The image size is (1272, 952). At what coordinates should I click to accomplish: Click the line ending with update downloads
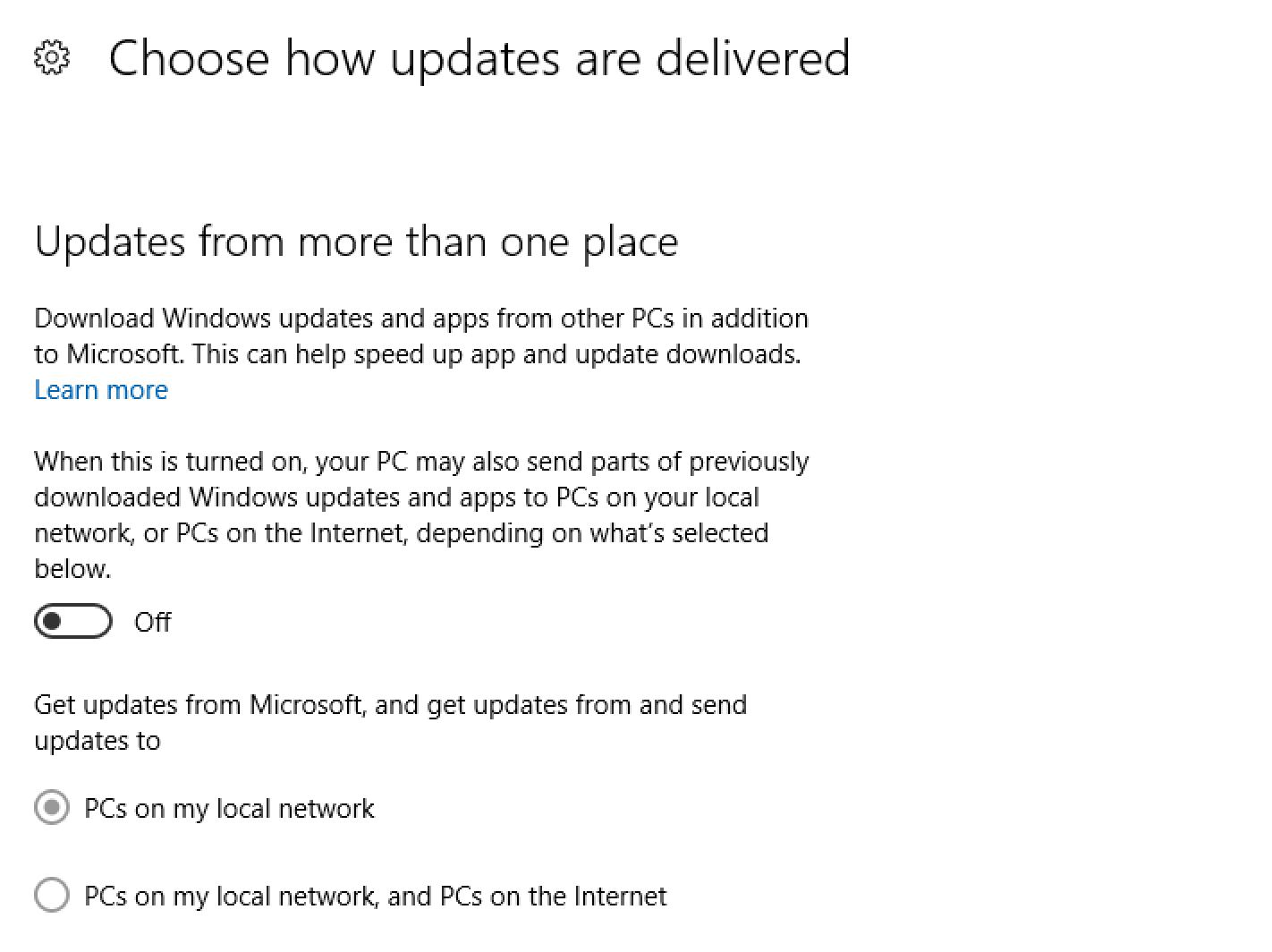[x=418, y=354]
